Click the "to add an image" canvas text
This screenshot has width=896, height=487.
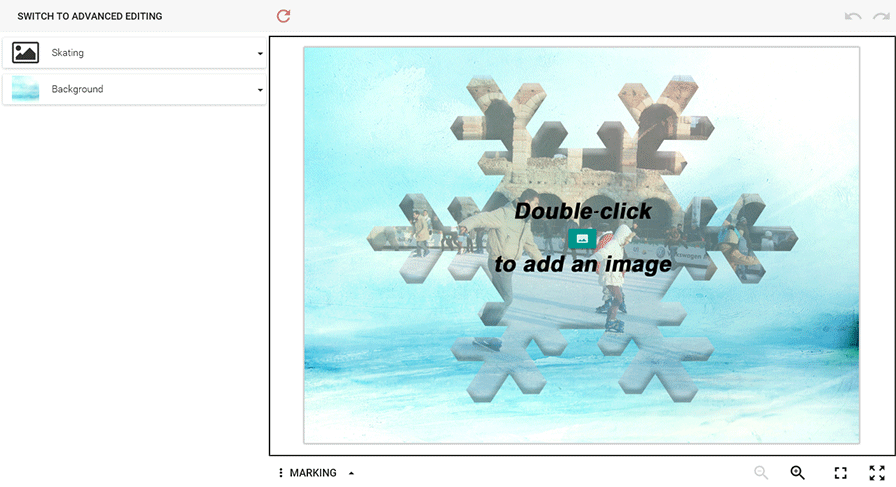tap(583, 265)
